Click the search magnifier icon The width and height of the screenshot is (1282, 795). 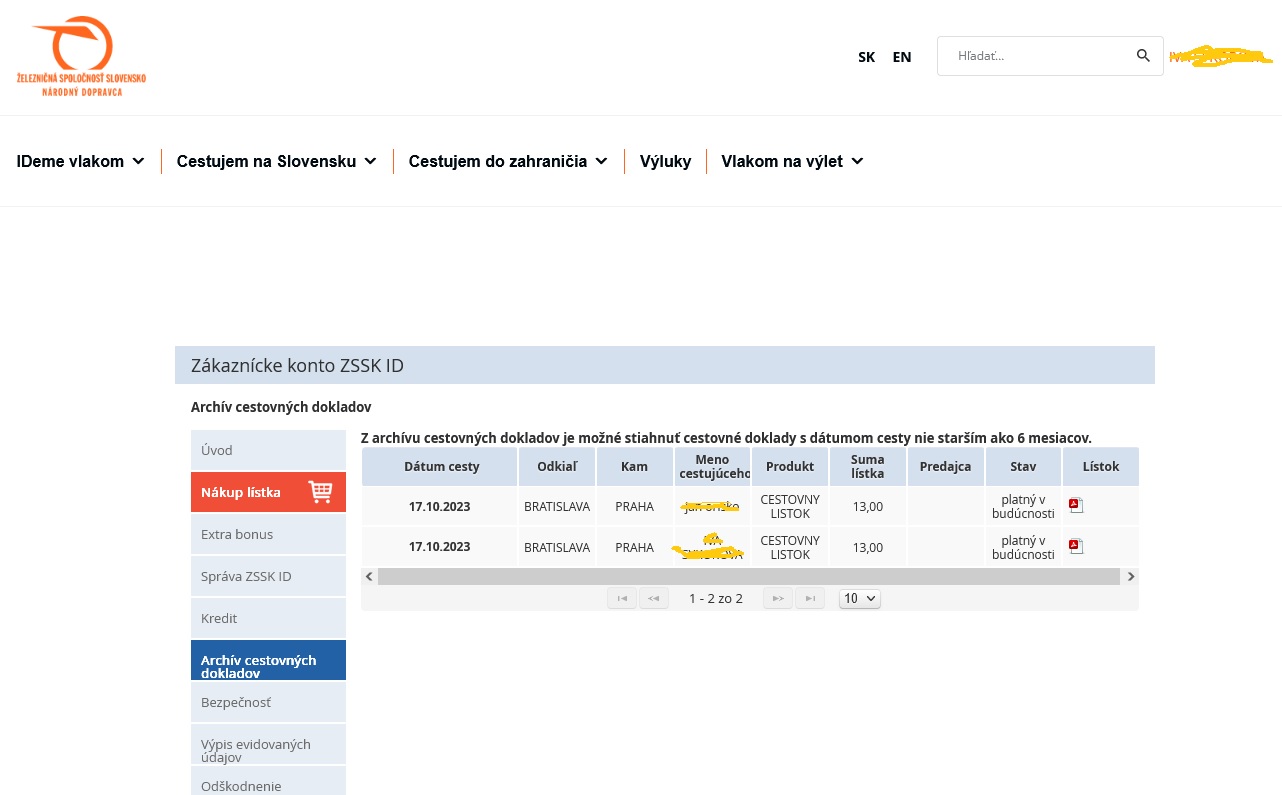[x=1143, y=56]
